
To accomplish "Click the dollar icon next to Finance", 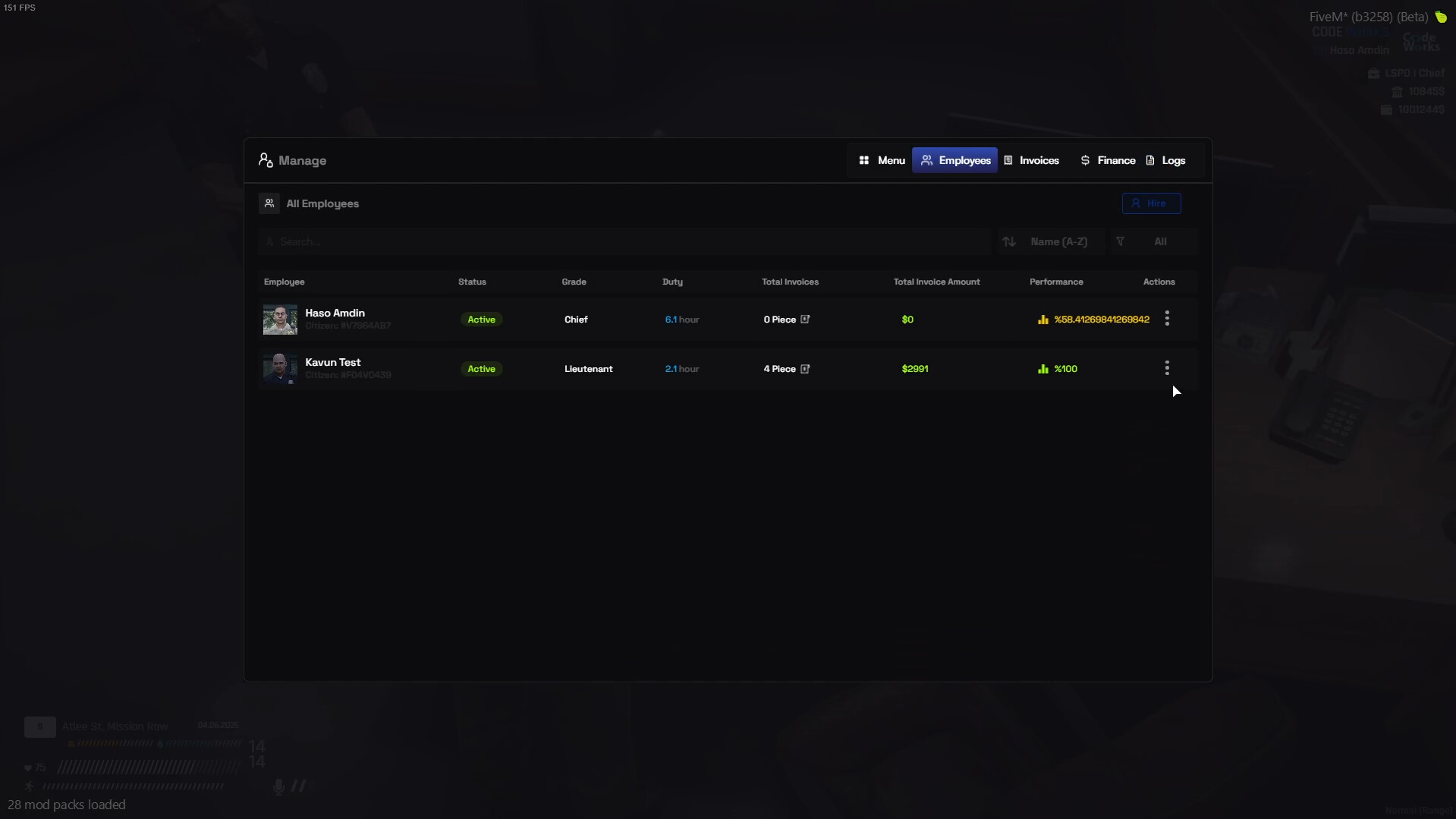I will pyautogui.click(x=1086, y=160).
